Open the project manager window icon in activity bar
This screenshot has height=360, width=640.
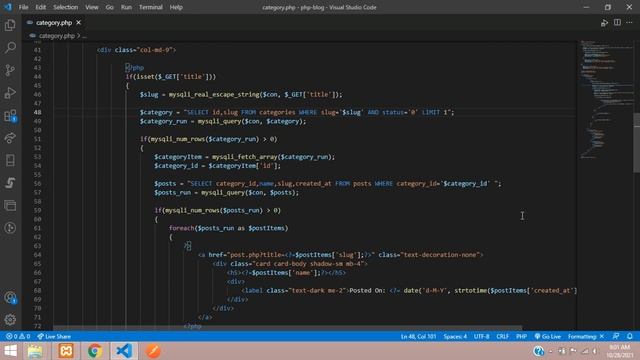(x=10, y=205)
